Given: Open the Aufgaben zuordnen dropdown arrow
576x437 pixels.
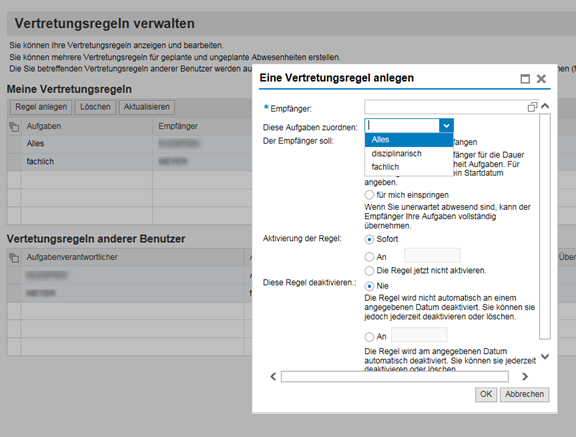Looking at the screenshot, I should [x=446, y=126].
